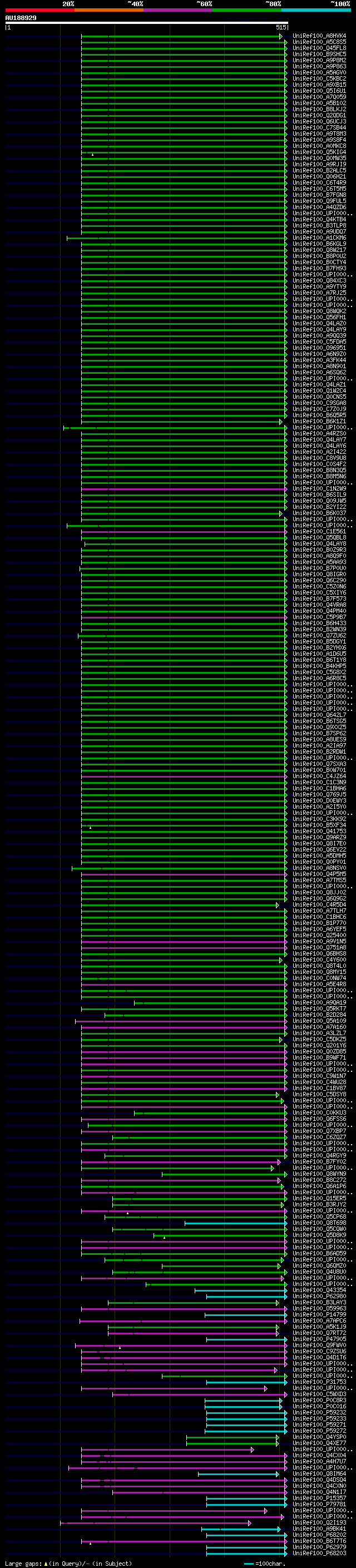Click label UniRef100_Q4LAY9

pyautogui.click(x=319, y=329)
